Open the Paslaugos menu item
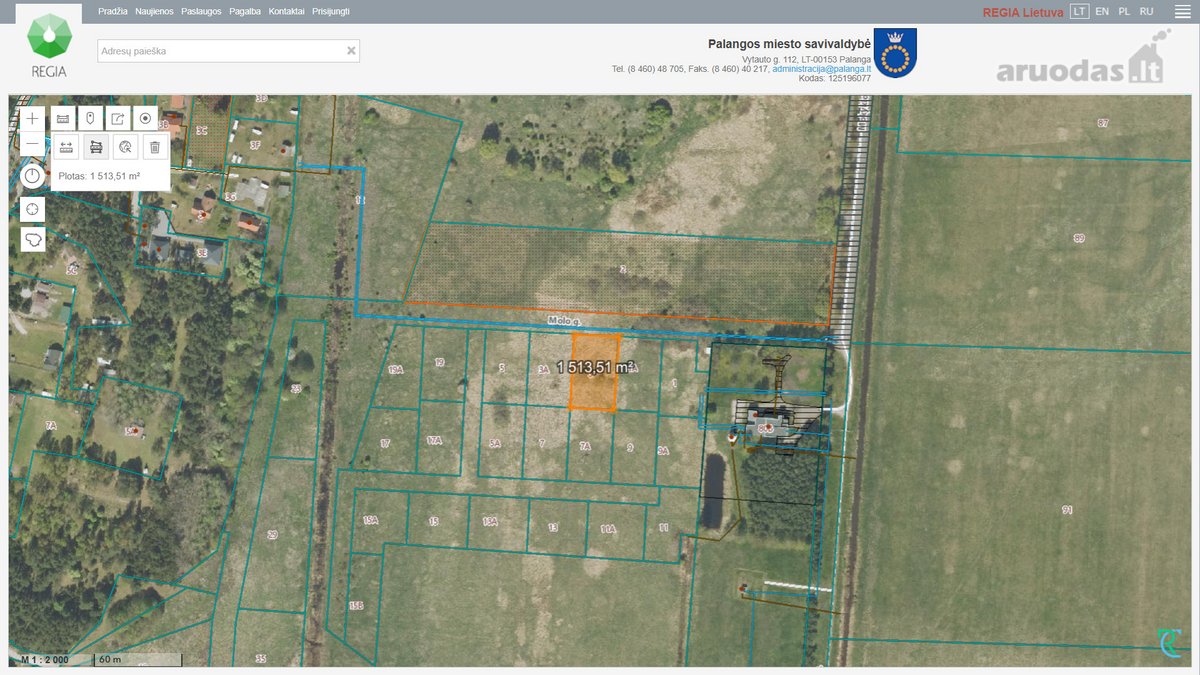This screenshot has height=675, width=1200. 202,11
